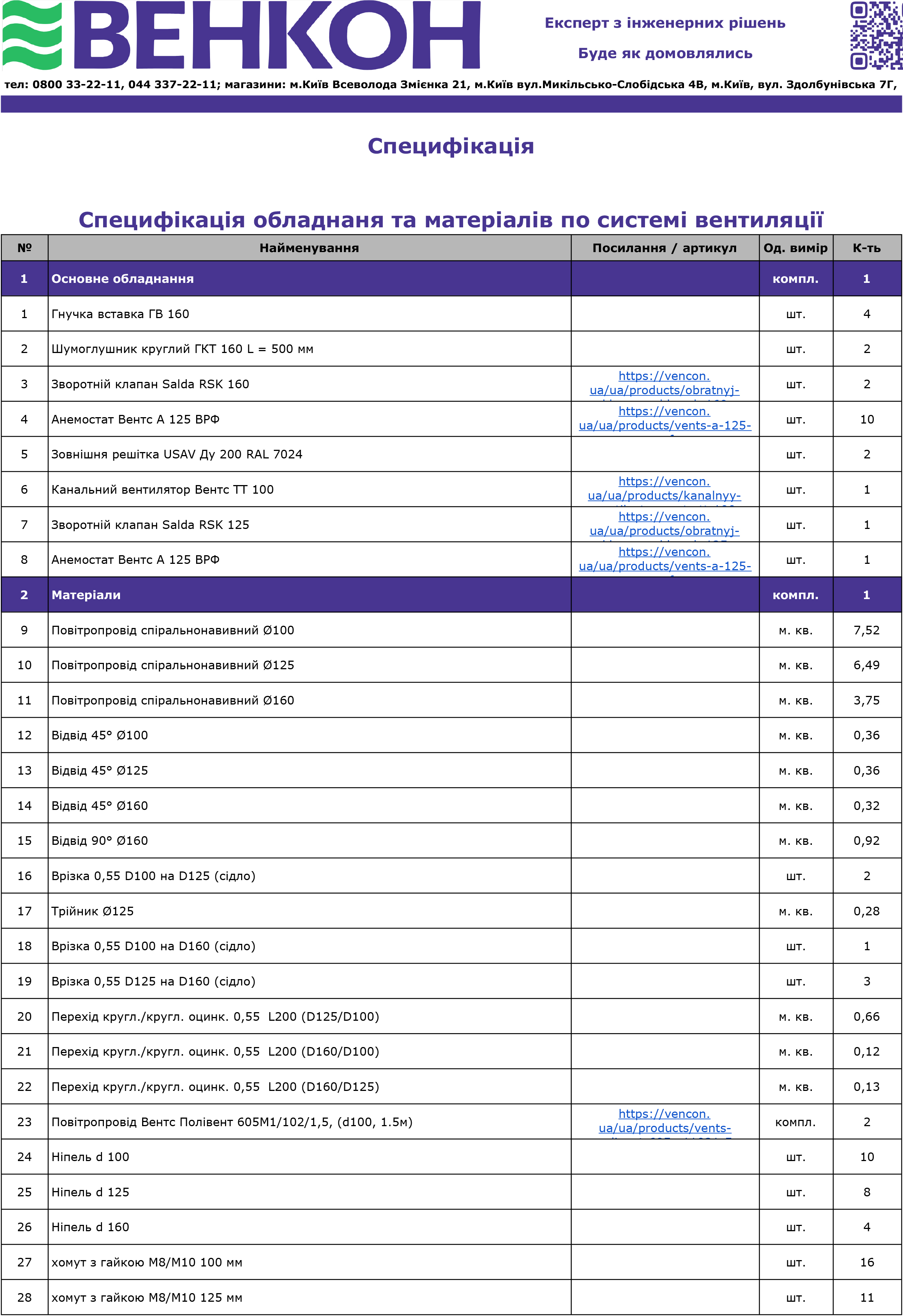903x1316 pixels.
Task: Click the Специфікація page title
Action: click(x=451, y=146)
